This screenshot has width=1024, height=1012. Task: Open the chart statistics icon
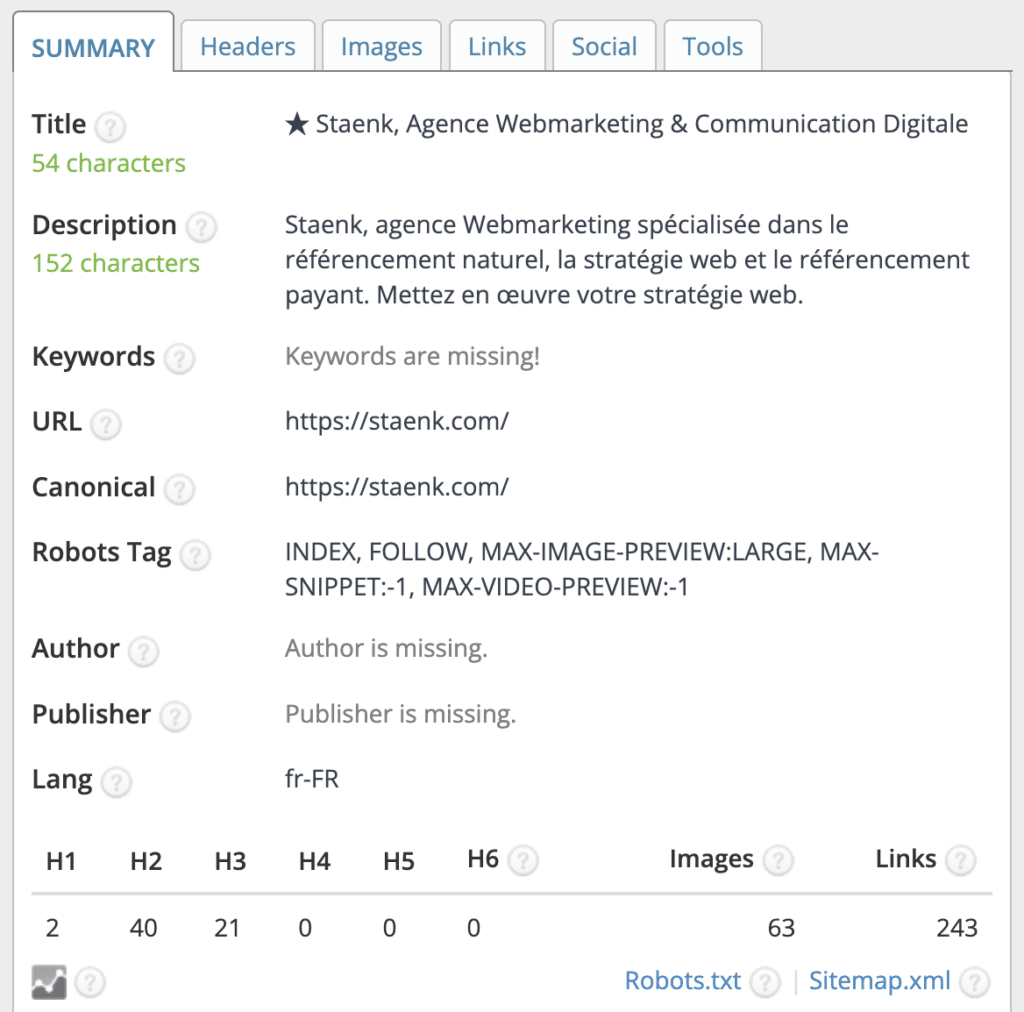(49, 982)
